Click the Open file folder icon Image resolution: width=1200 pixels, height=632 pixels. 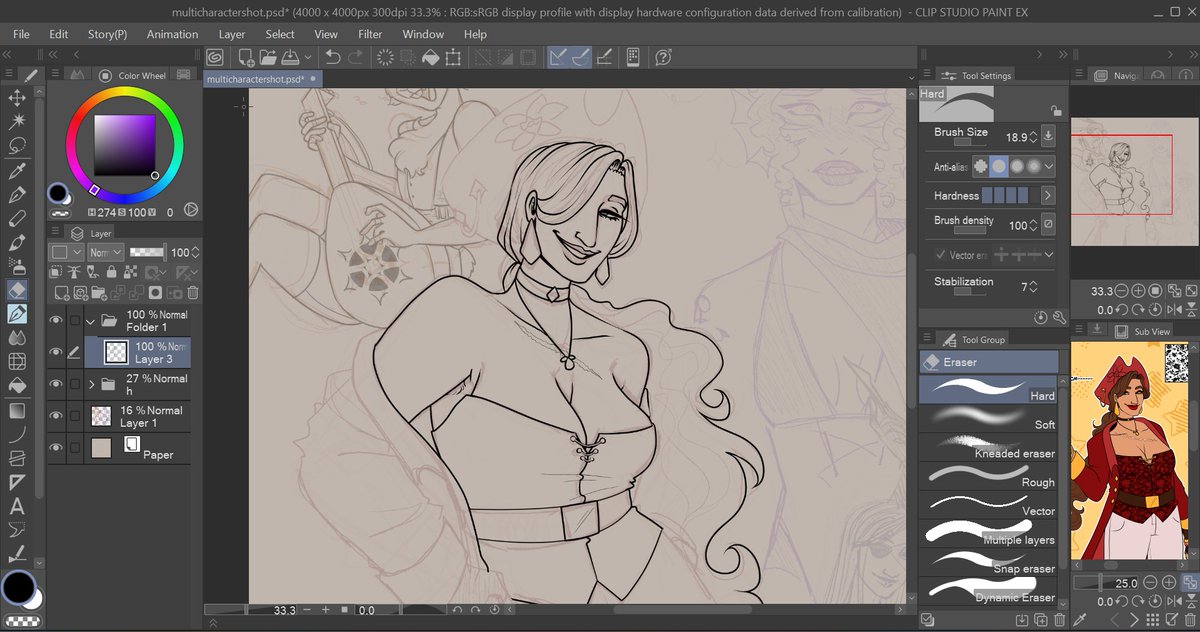[x=268, y=58]
